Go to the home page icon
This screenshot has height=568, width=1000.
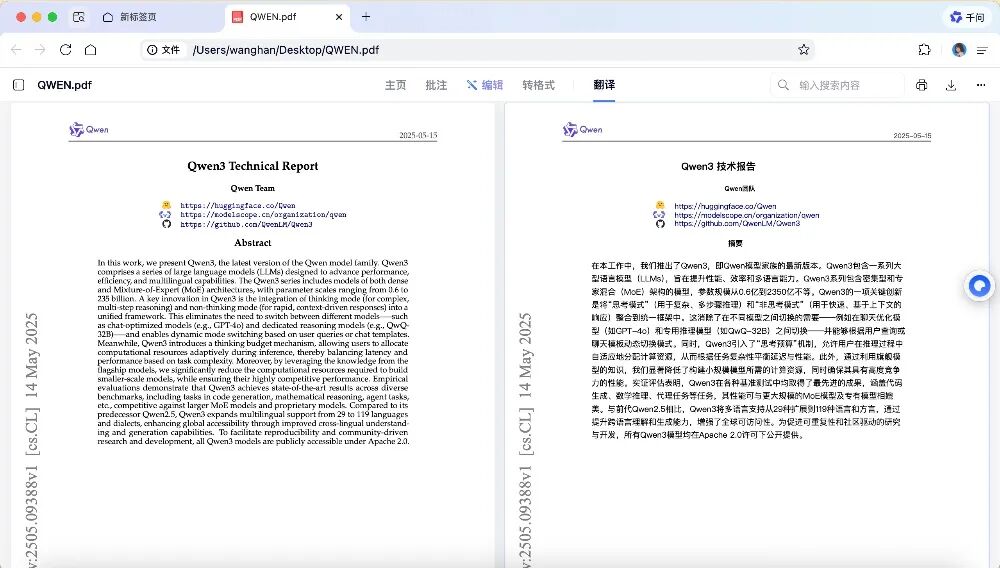[91, 50]
